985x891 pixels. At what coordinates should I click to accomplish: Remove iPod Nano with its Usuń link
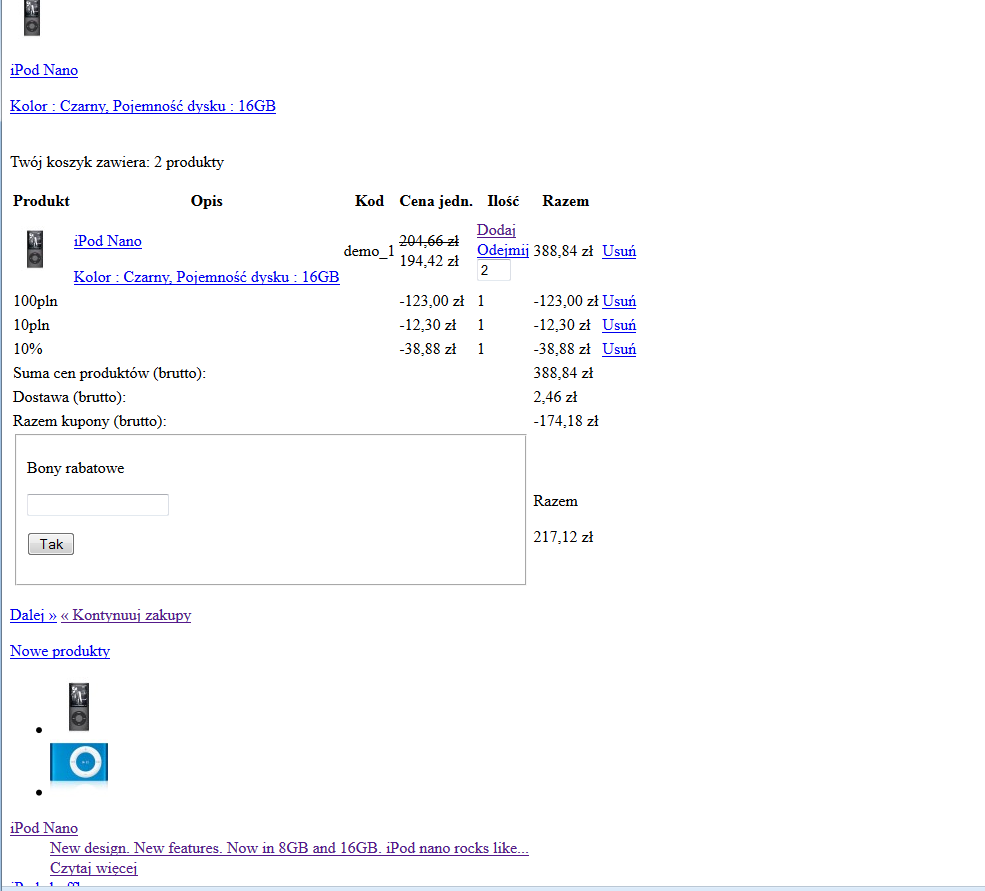pyautogui.click(x=619, y=251)
